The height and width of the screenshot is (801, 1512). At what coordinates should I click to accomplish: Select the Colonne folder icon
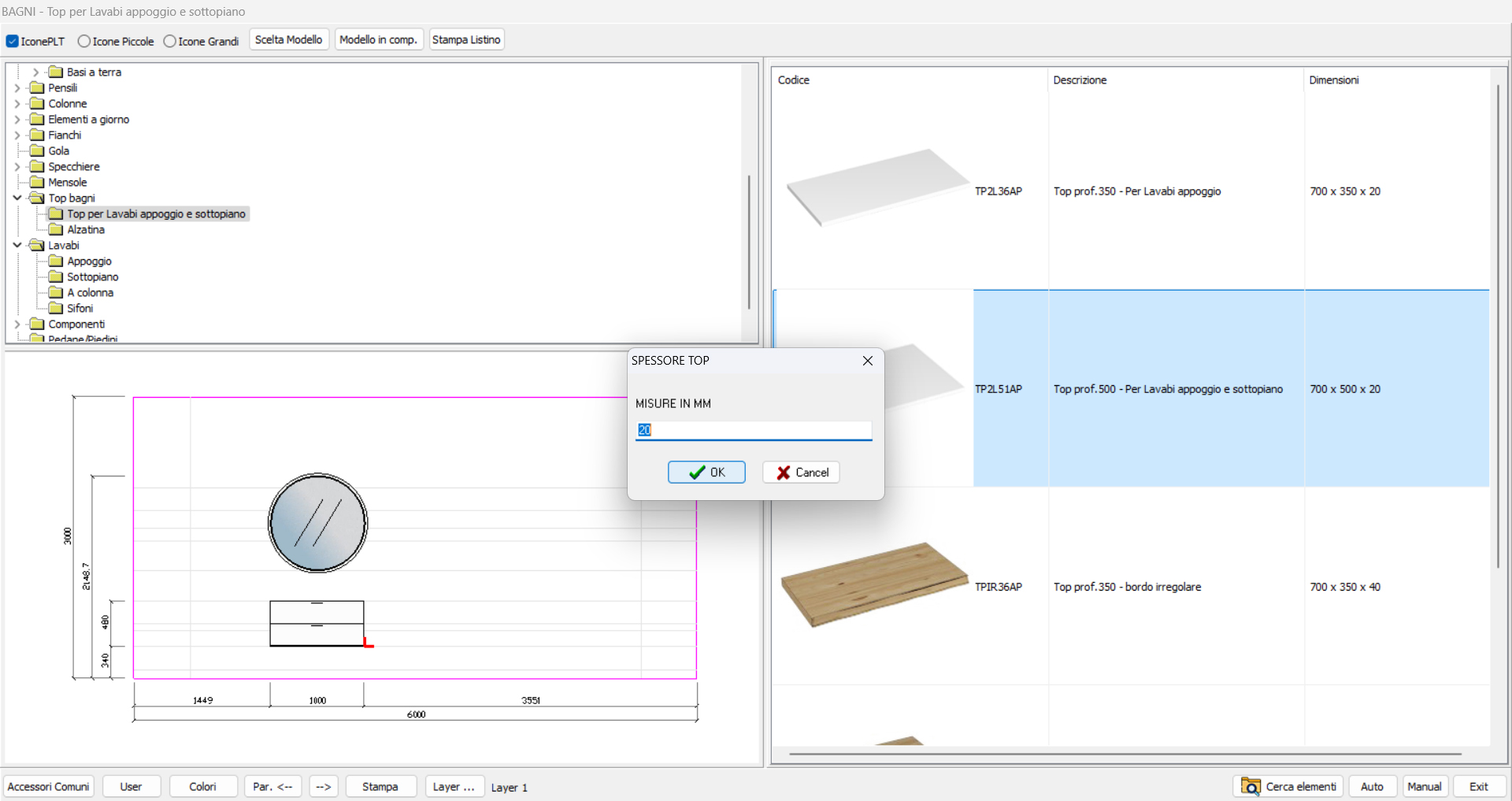coord(37,103)
